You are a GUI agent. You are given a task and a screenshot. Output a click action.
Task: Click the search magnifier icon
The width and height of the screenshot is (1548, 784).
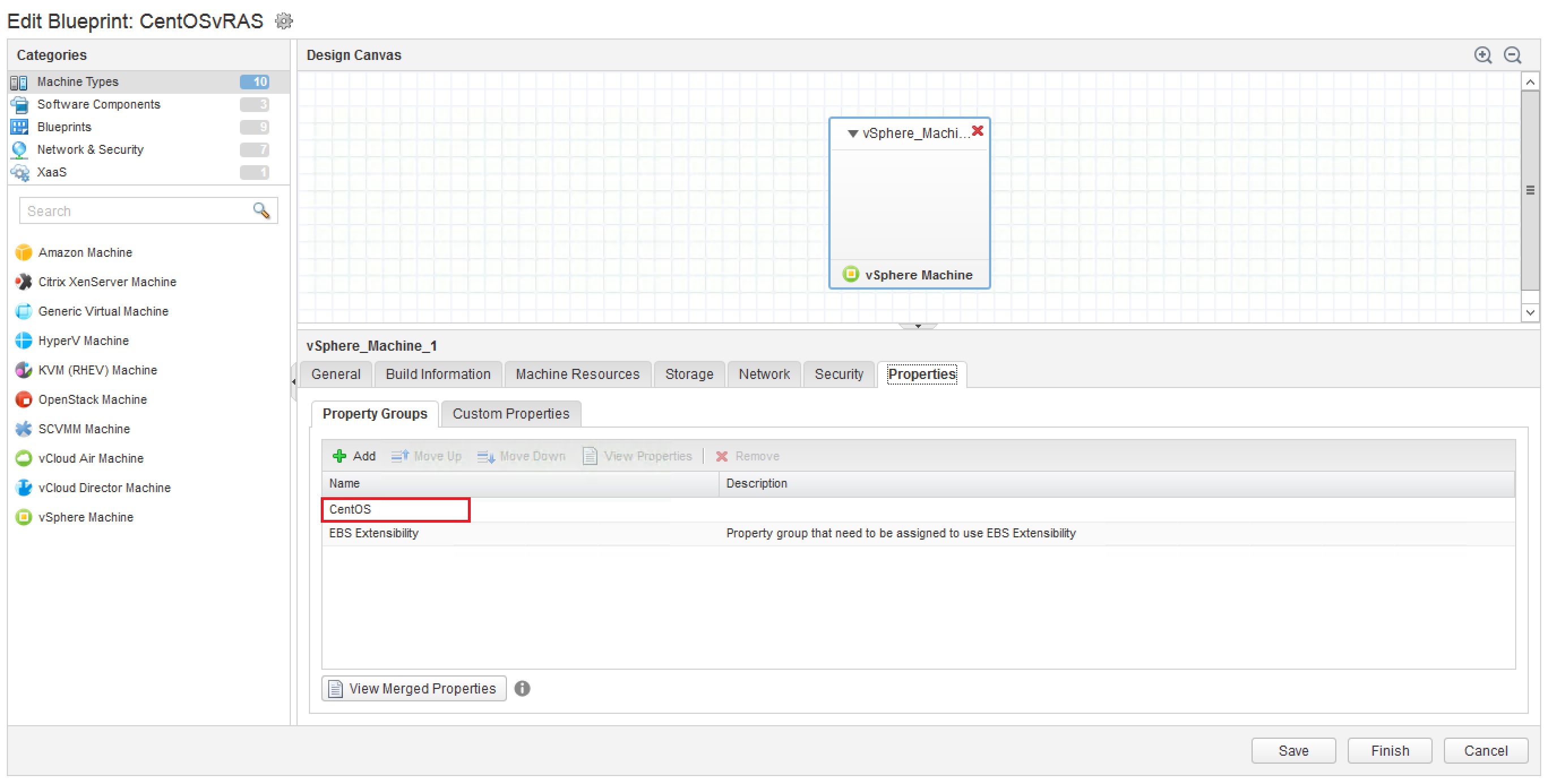pyautogui.click(x=261, y=211)
